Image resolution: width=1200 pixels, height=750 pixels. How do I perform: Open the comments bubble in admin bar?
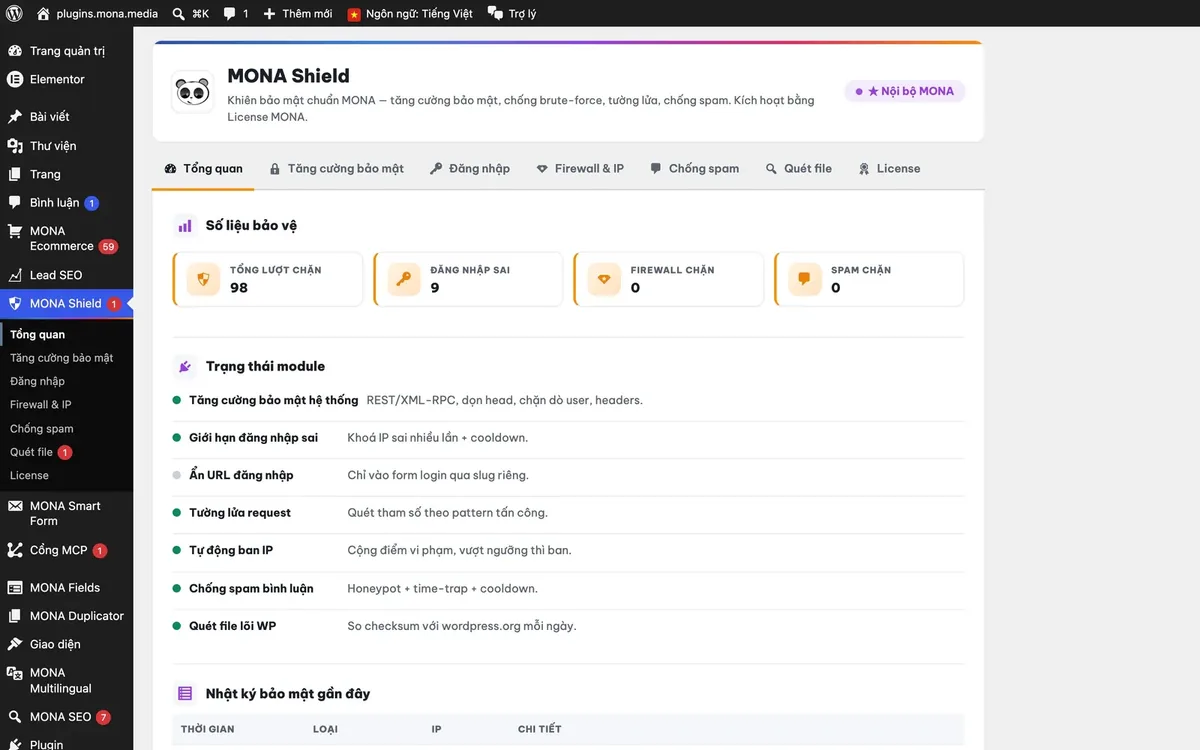(x=230, y=14)
